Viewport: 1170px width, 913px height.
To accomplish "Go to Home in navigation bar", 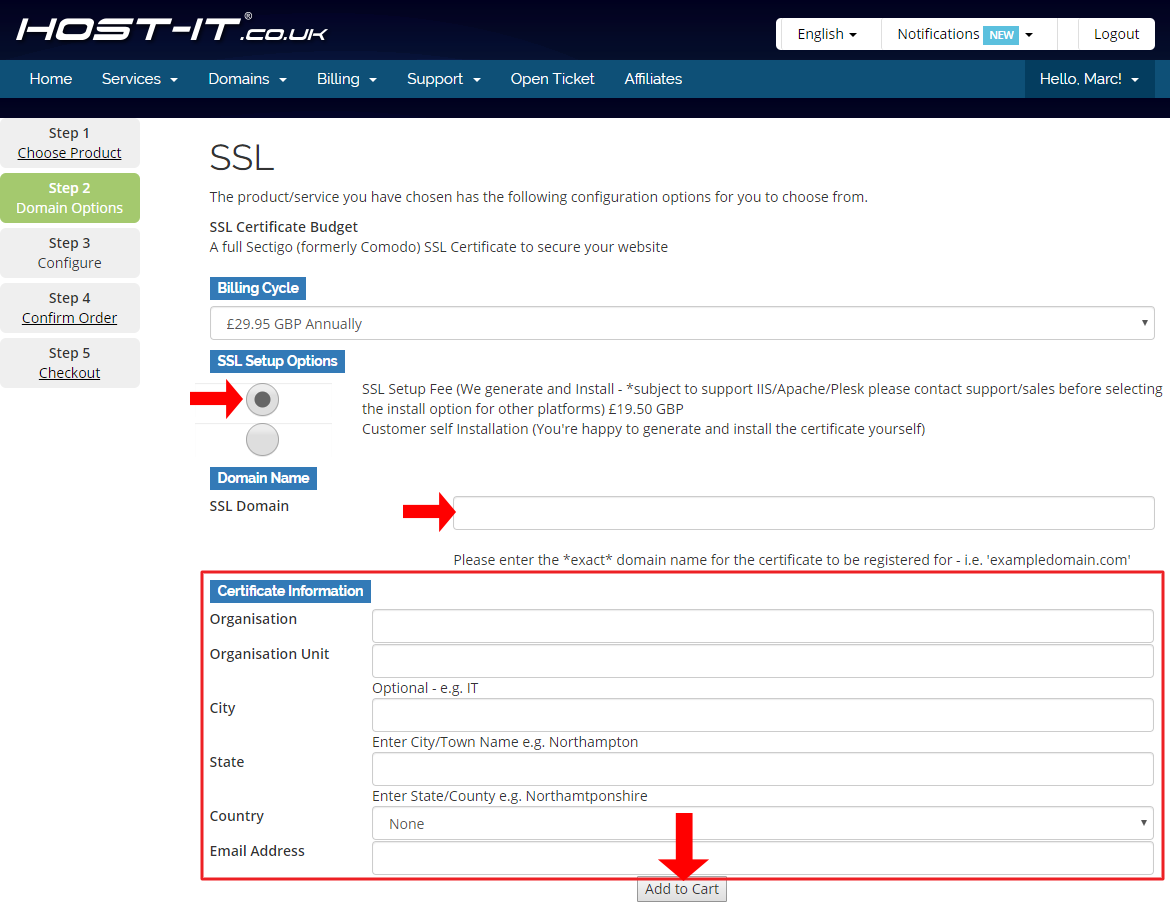I will pyautogui.click(x=51, y=79).
